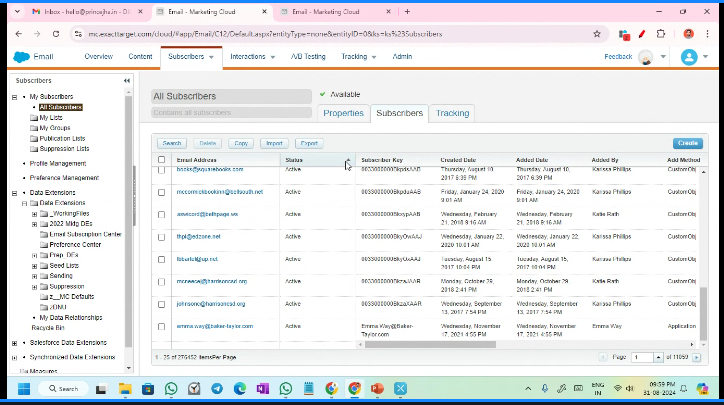Open the A/B Testing menu item
The width and height of the screenshot is (724, 405).
pos(308,56)
